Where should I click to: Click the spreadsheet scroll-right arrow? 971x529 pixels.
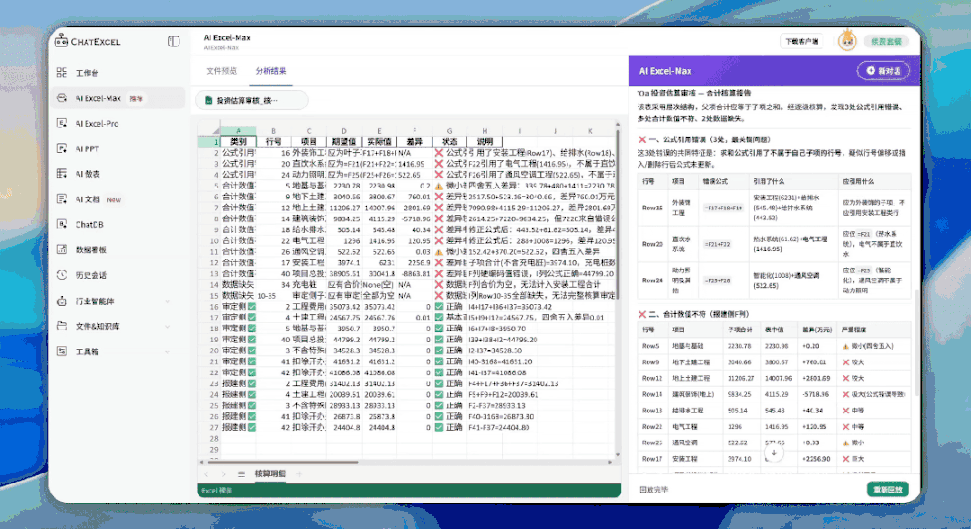click(610, 462)
